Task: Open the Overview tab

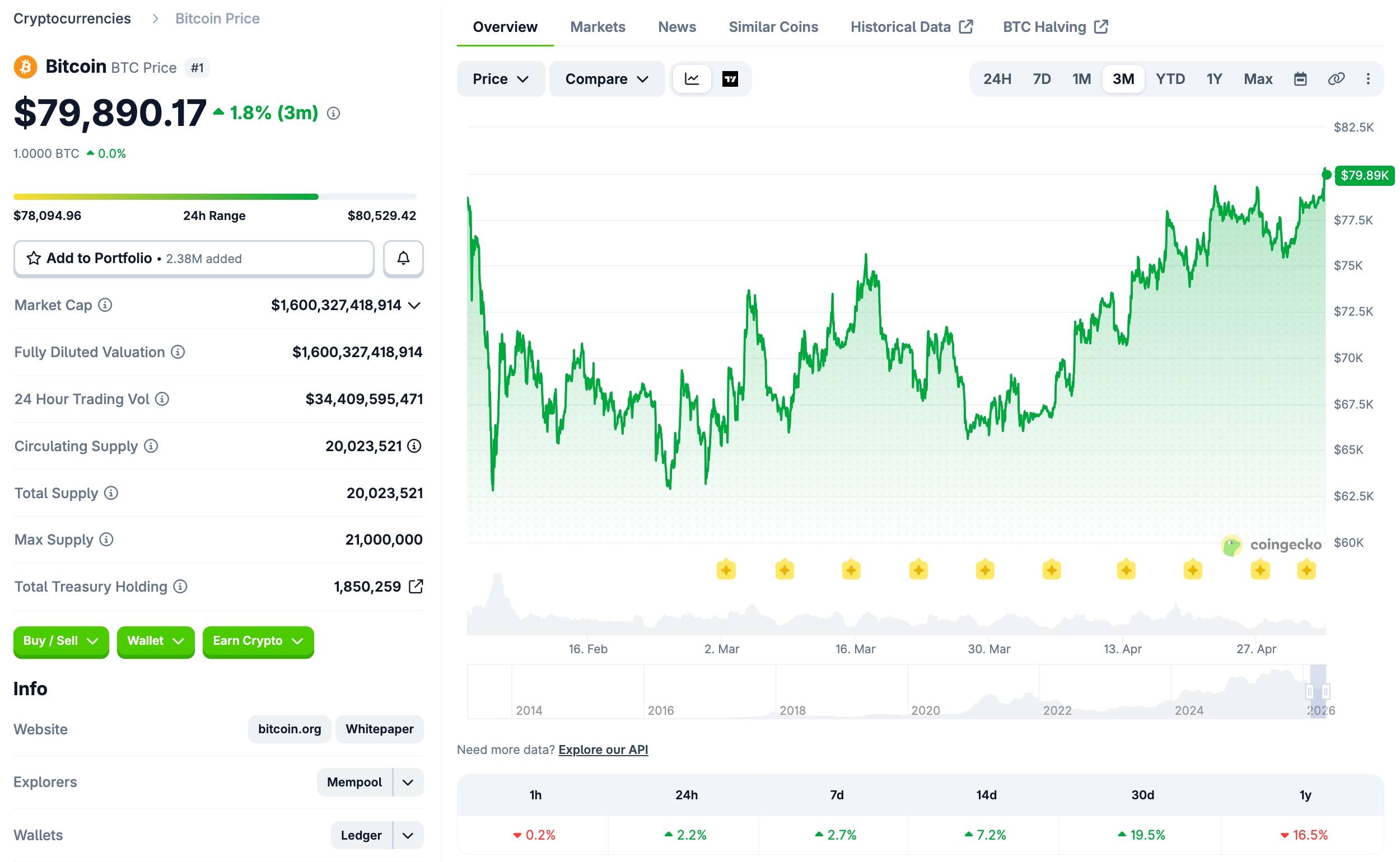Action: [x=505, y=27]
